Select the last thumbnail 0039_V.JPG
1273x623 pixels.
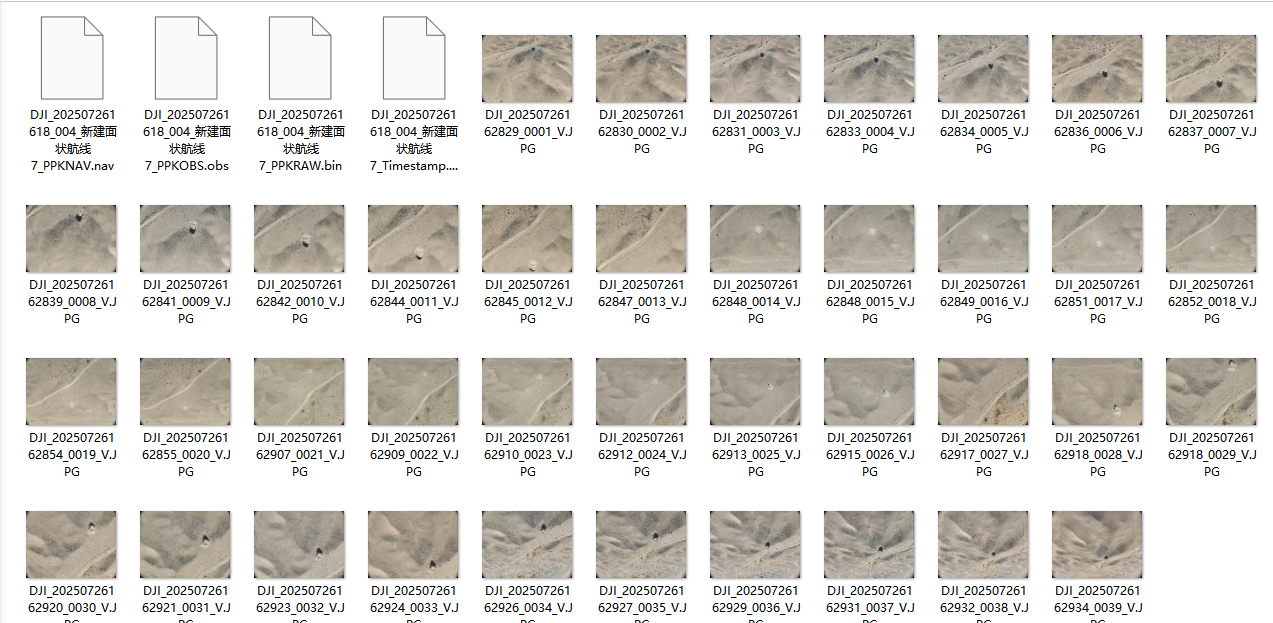click(1097, 545)
